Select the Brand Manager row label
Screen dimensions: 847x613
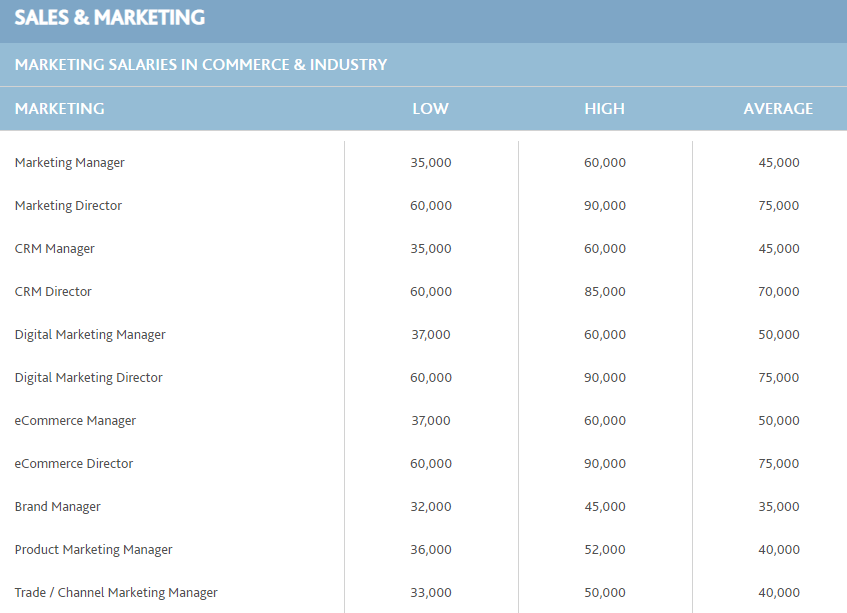(x=58, y=507)
